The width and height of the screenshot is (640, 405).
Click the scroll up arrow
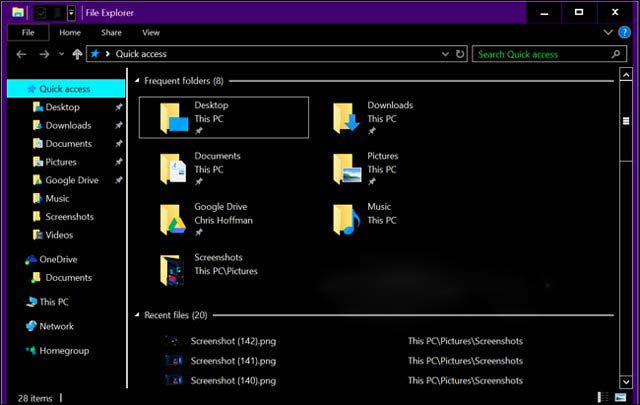click(x=626, y=75)
